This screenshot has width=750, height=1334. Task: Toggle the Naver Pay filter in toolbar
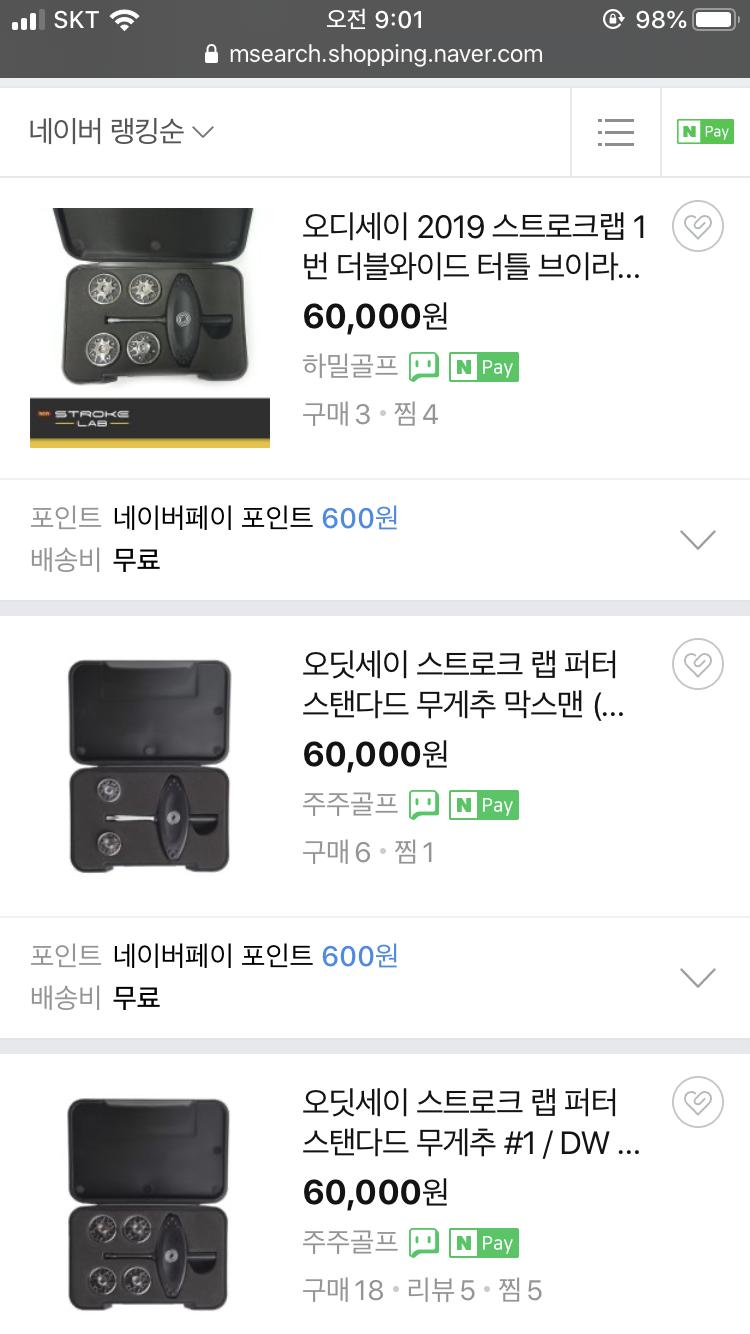705,132
